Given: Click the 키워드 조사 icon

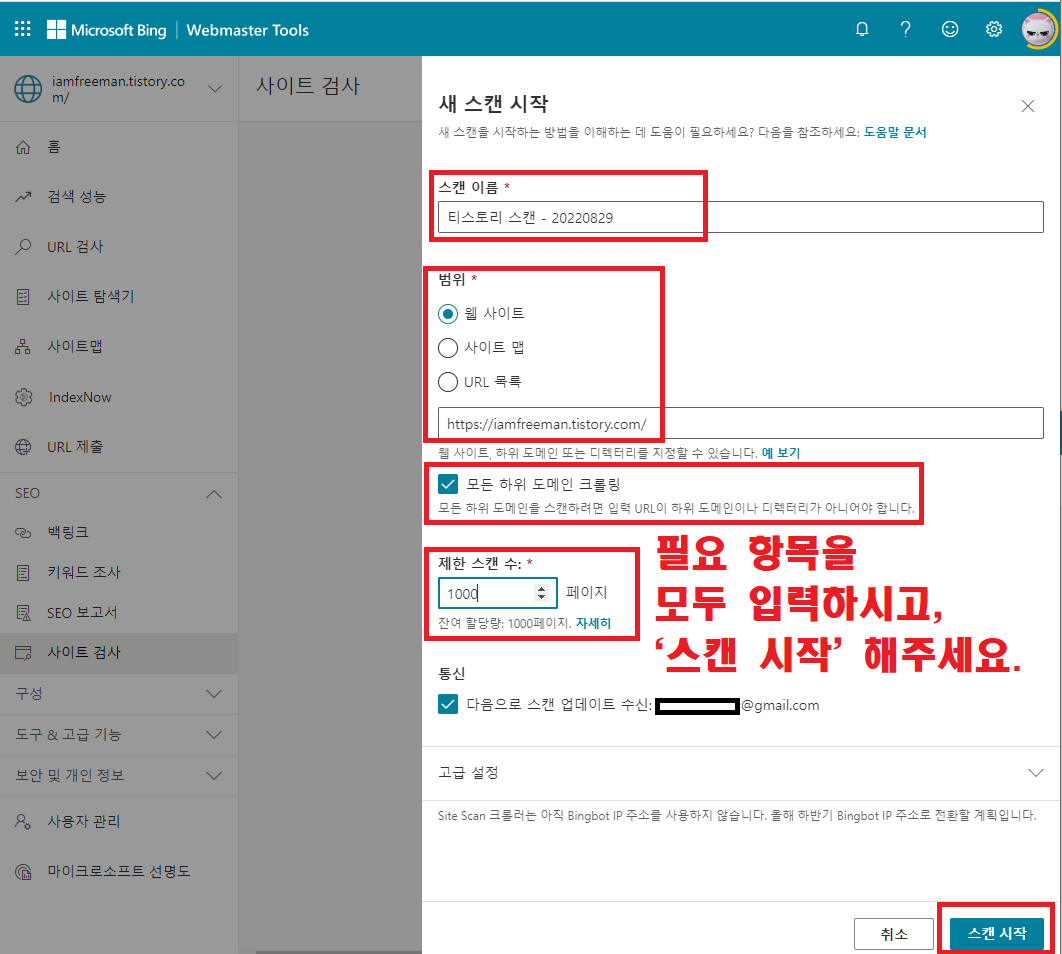Looking at the screenshot, I should (x=23, y=573).
